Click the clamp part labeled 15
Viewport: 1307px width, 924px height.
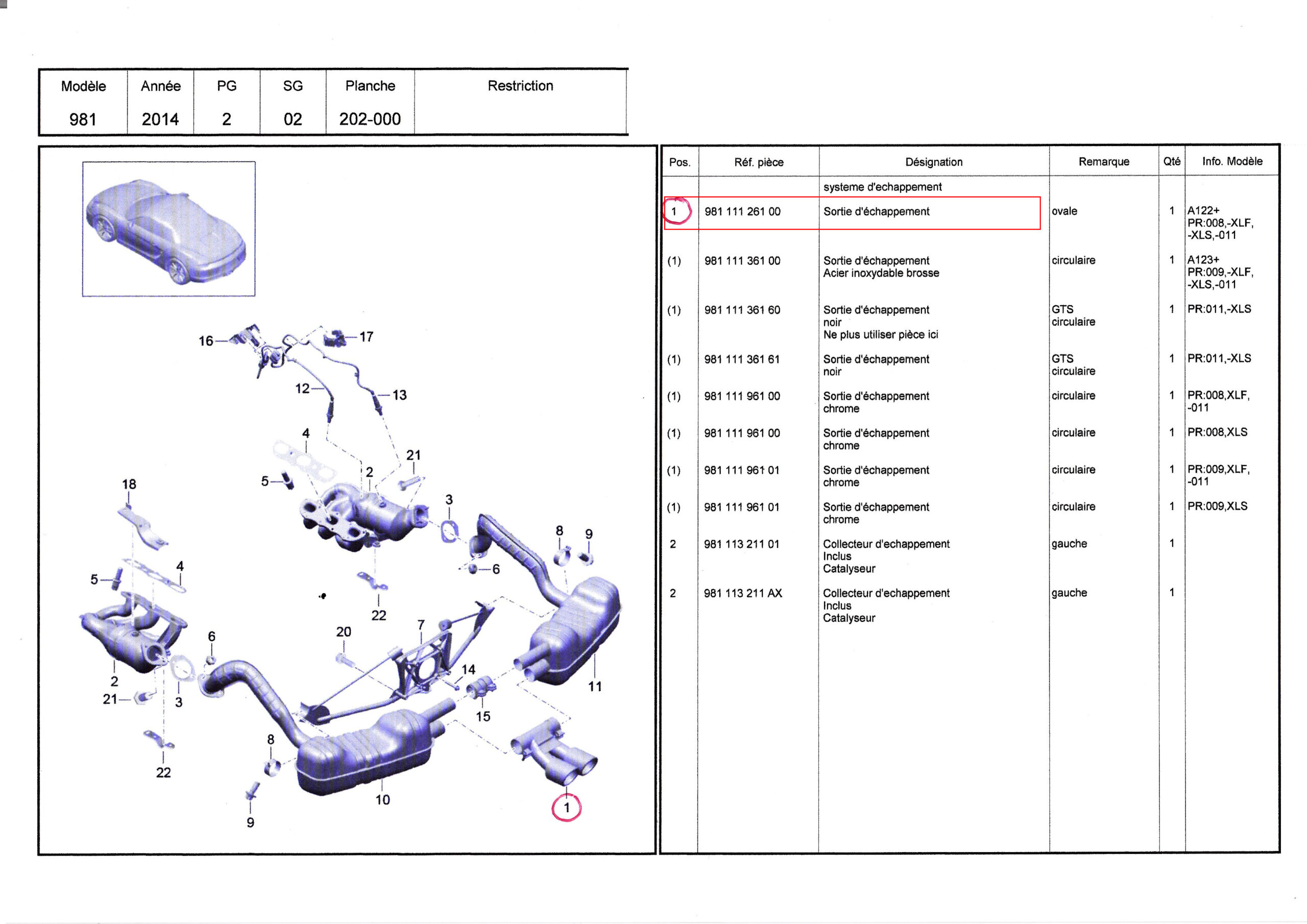(x=481, y=687)
